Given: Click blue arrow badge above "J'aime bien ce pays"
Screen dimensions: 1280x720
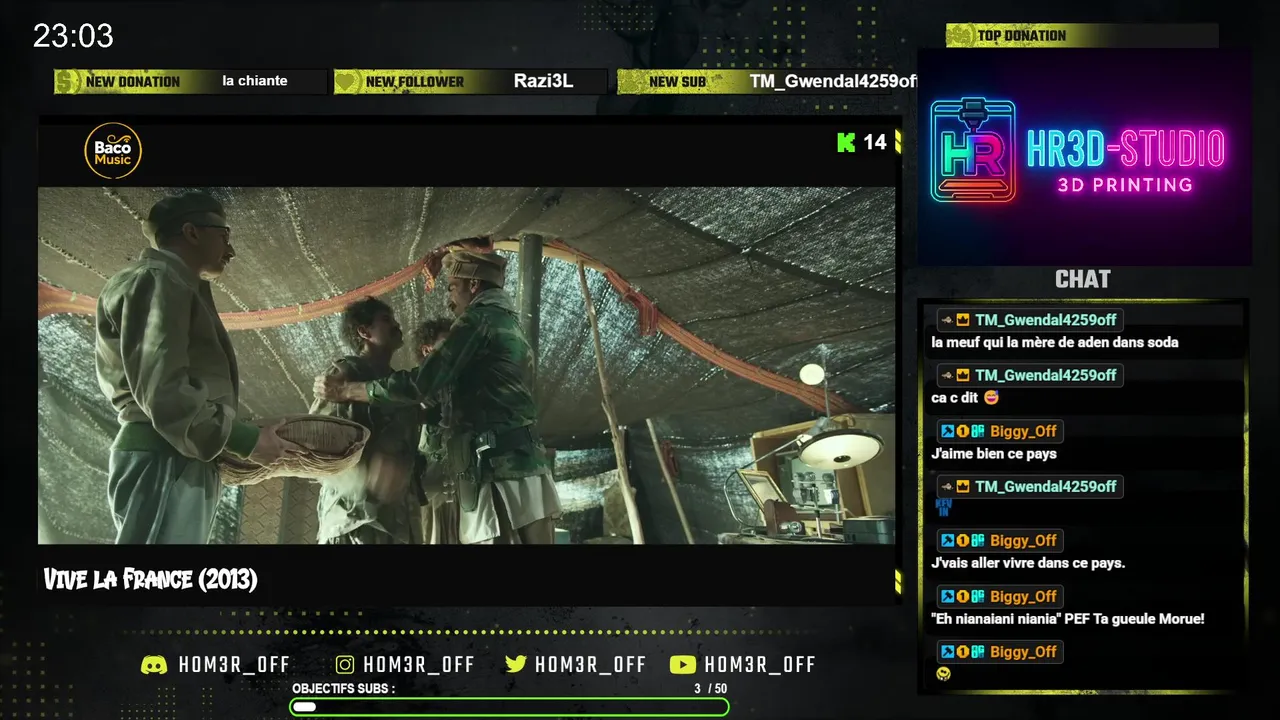Looking at the screenshot, I should click(x=947, y=431).
